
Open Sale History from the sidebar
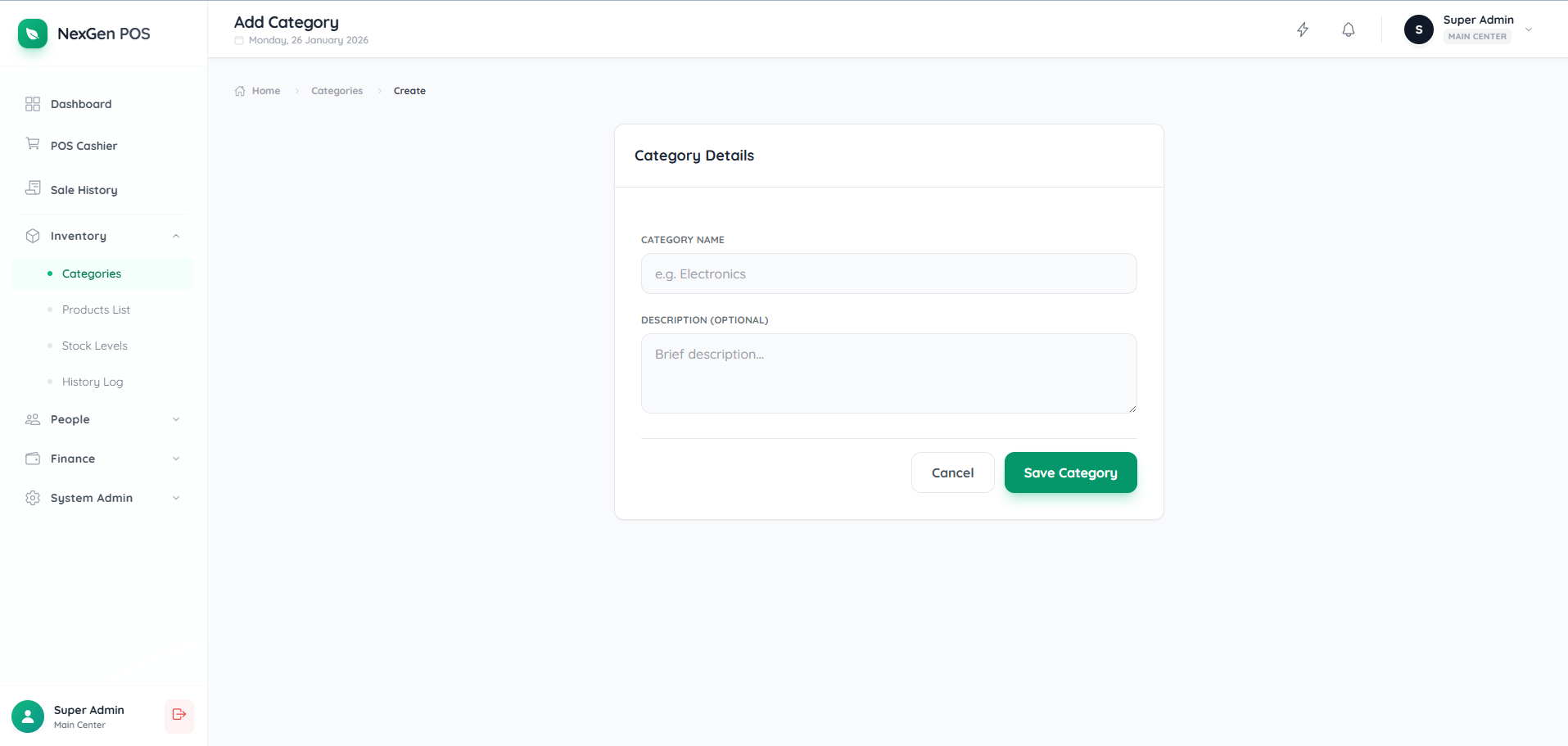click(x=83, y=189)
